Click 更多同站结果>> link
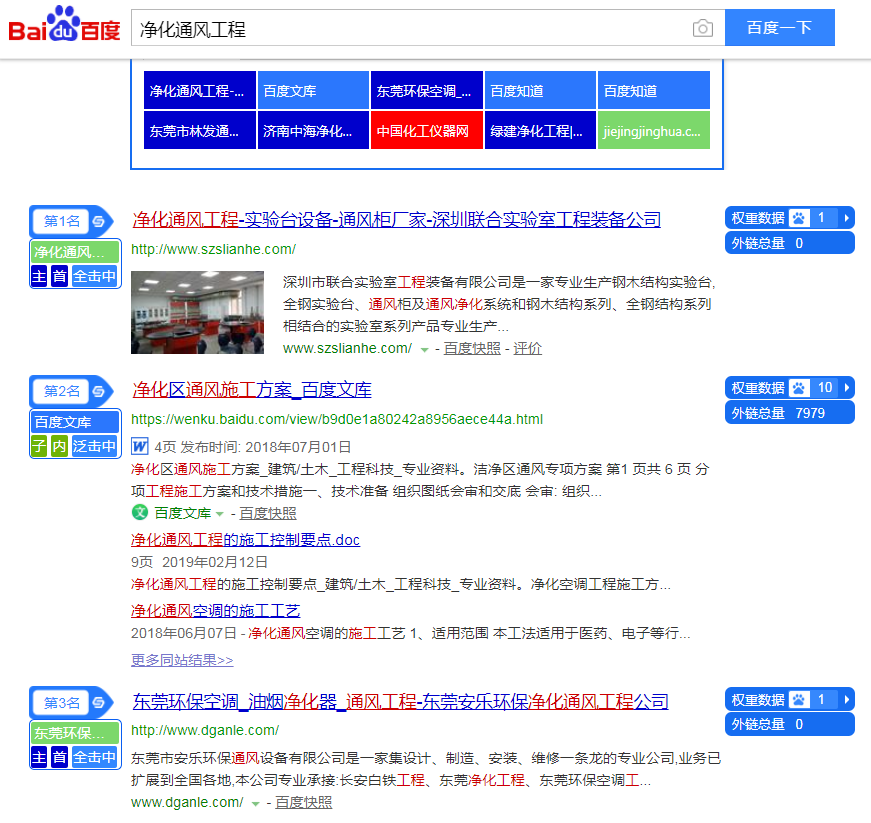 (x=182, y=660)
